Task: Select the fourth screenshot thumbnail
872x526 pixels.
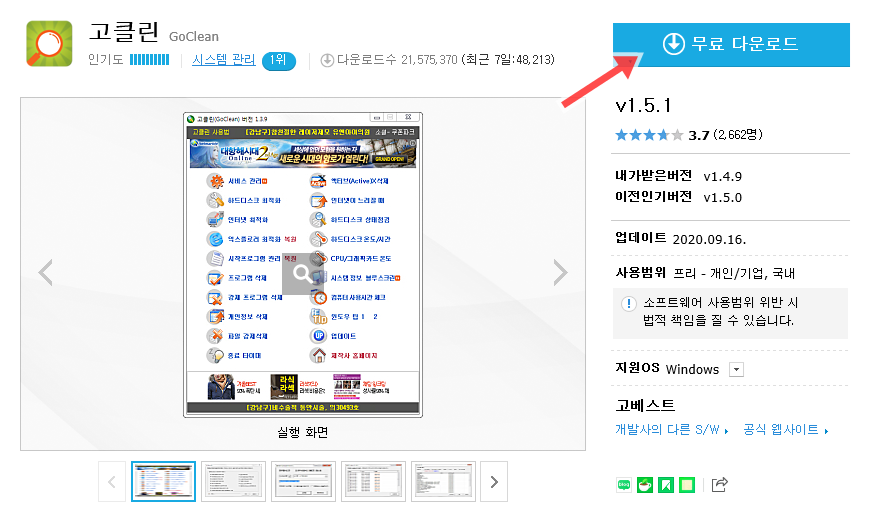Action: pos(374,482)
